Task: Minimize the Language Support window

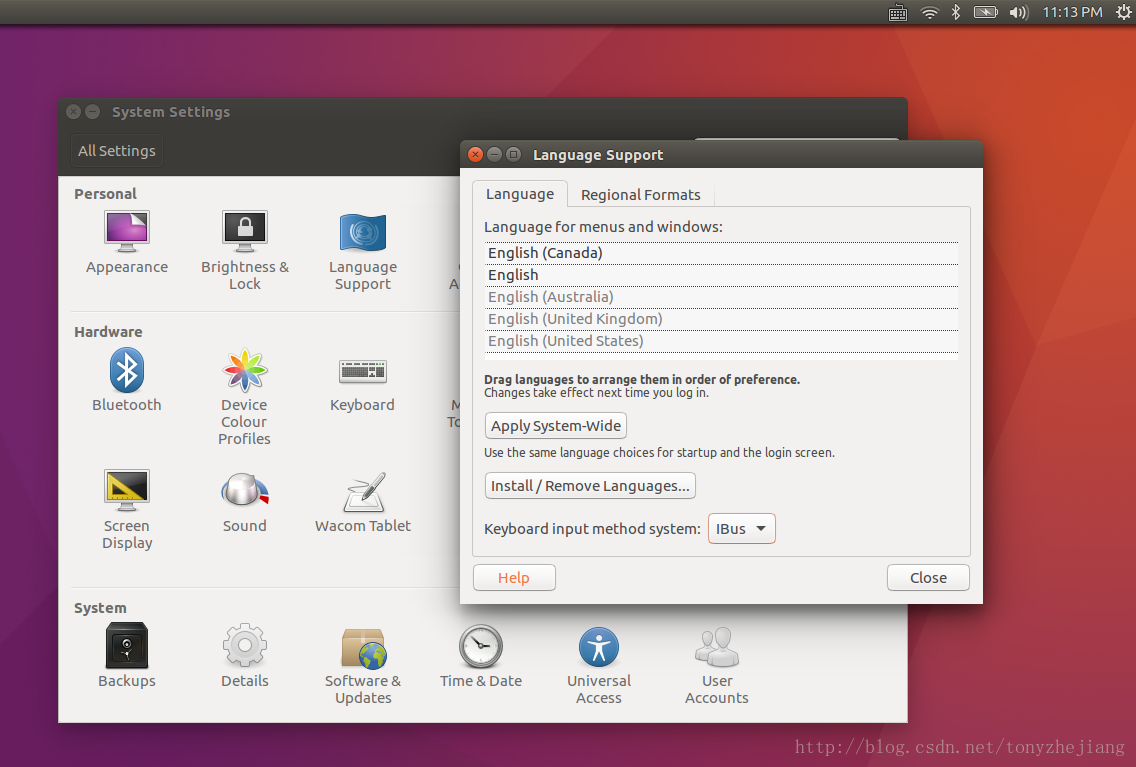Action: point(494,154)
